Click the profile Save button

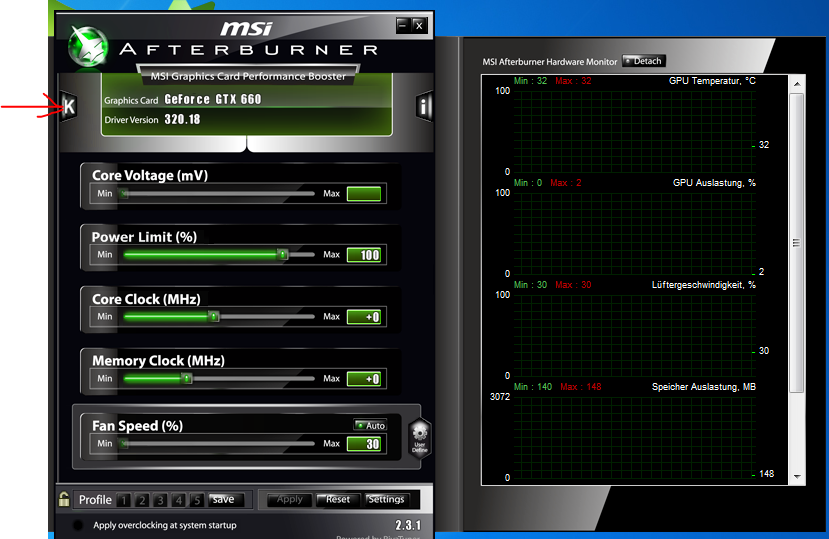226,499
